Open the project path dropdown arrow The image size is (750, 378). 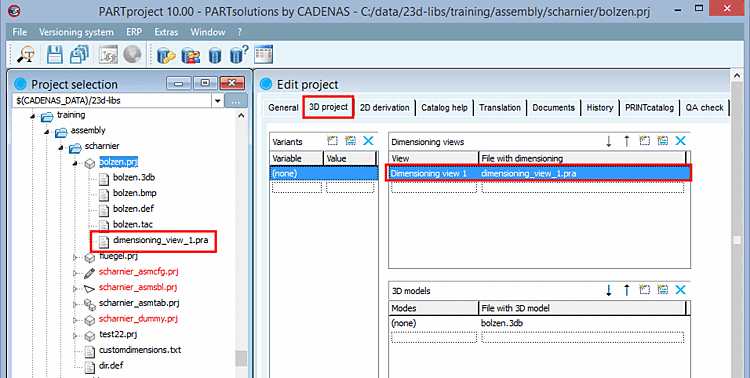click(218, 101)
